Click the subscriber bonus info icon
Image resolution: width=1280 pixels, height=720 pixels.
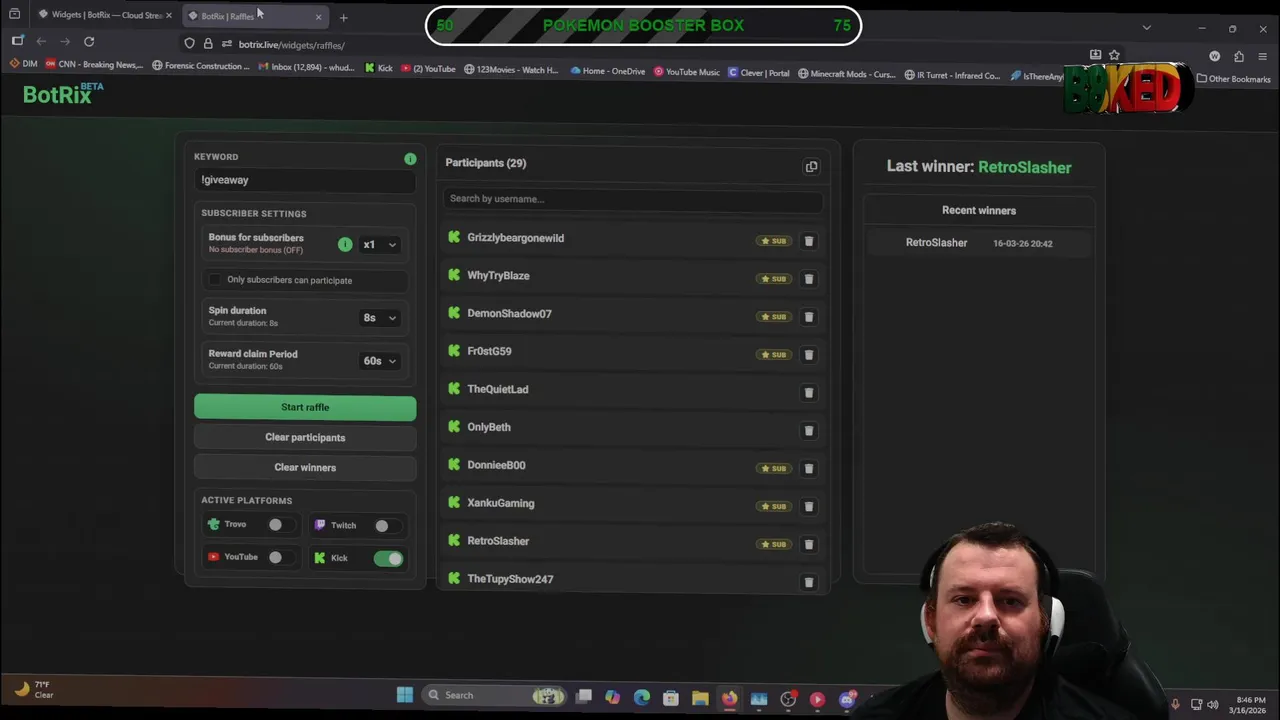(345, 244)
